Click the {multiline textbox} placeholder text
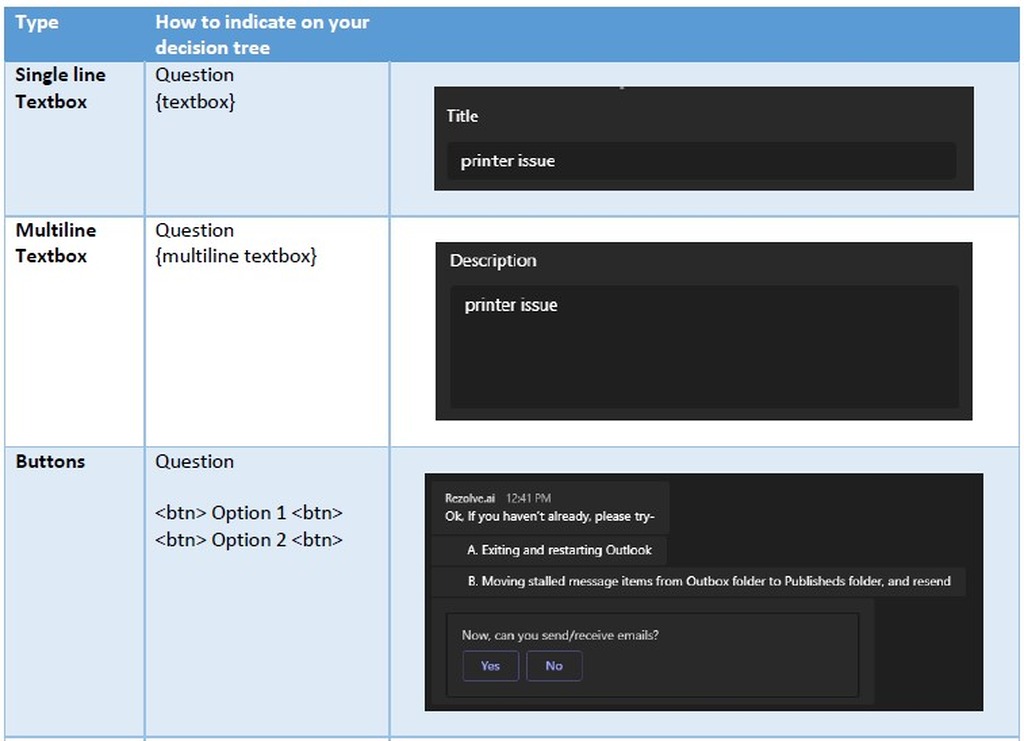Image resolution: width=1024 pixels, height=741 pixels. (237, 256)
